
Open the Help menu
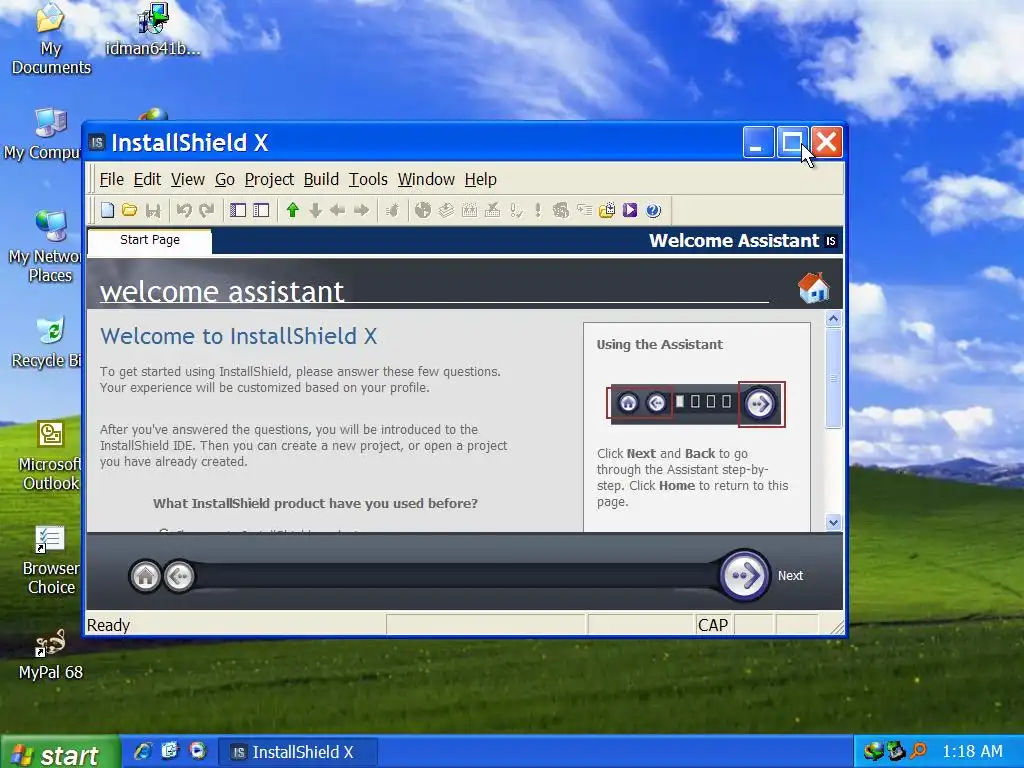[481, 180]
